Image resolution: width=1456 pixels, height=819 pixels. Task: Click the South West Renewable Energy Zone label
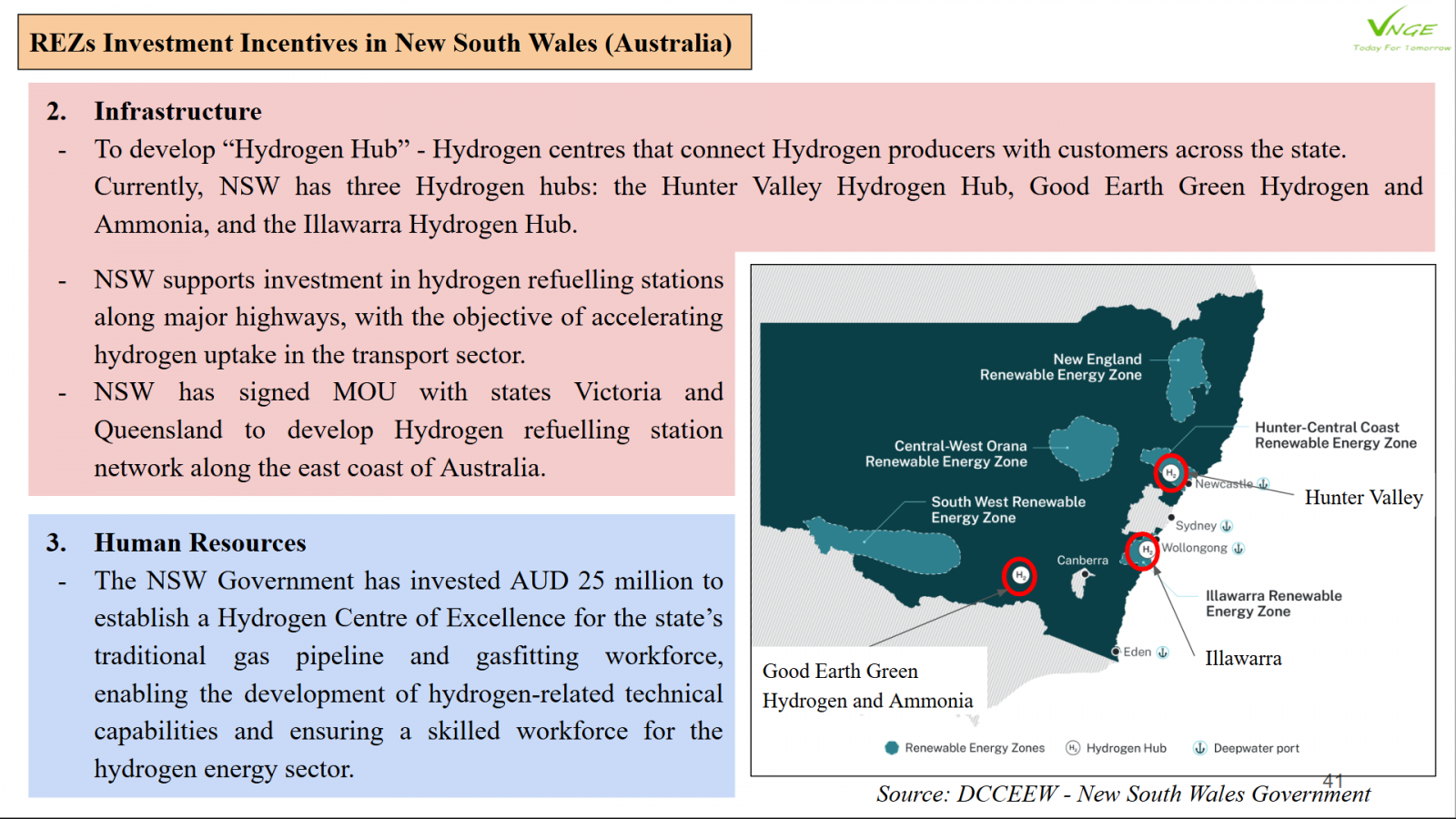coord(1007,510)
